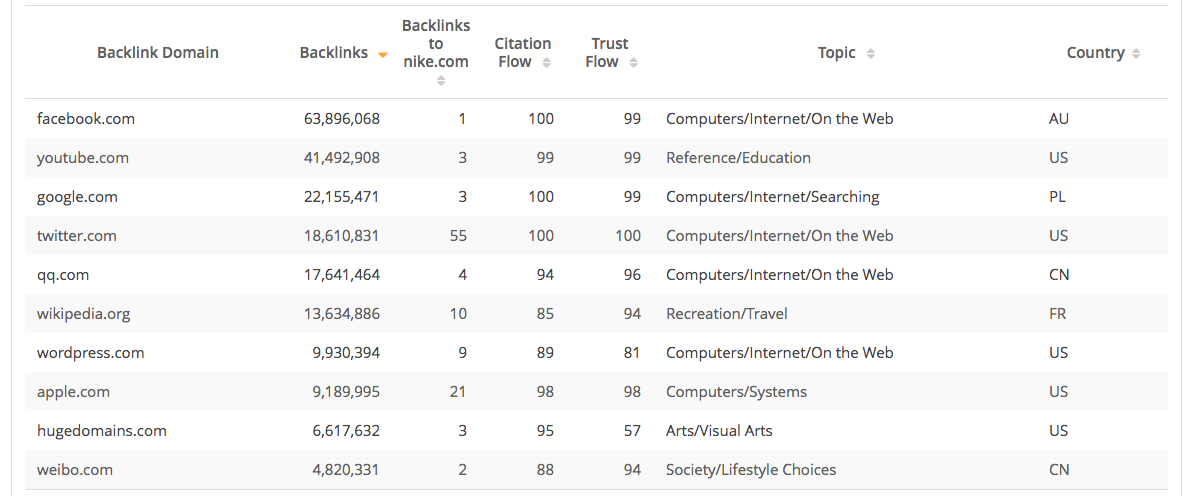Select the qq.com domain

tap(63, 275)
